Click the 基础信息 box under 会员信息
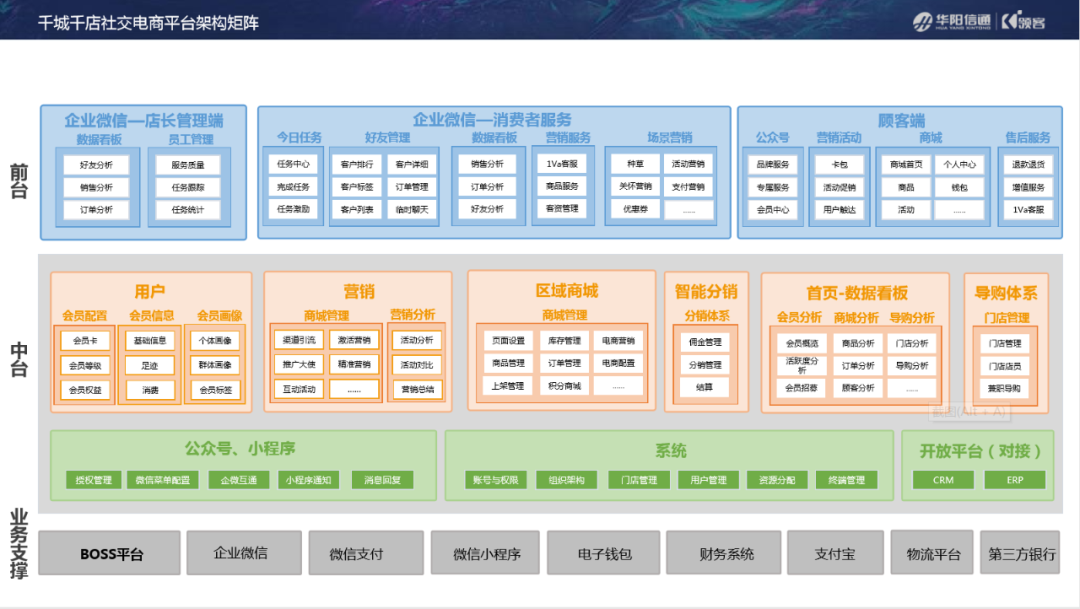The width and height of the screenshot is (1080, 609). click(150, 340)
